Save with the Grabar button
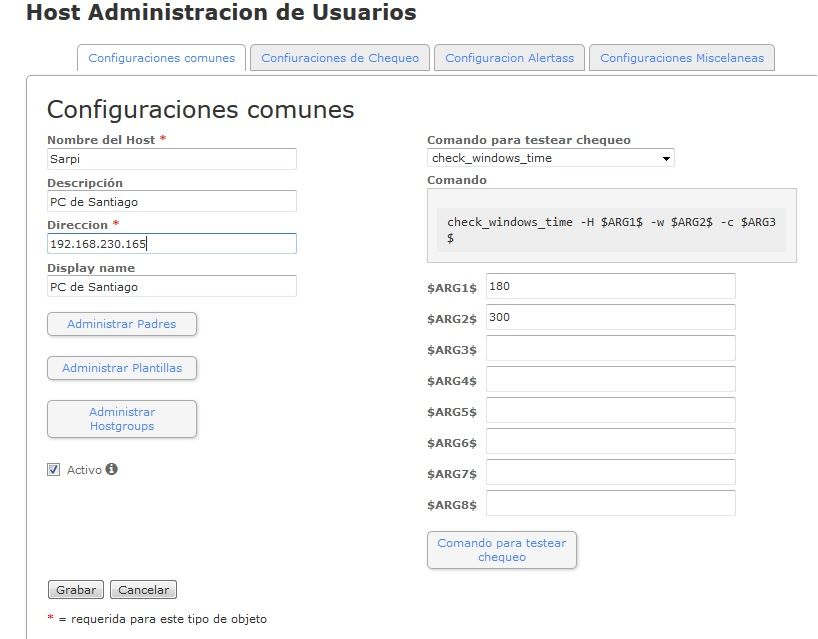The height and width of the screenshot is (639, 818). tap(76, 590)
